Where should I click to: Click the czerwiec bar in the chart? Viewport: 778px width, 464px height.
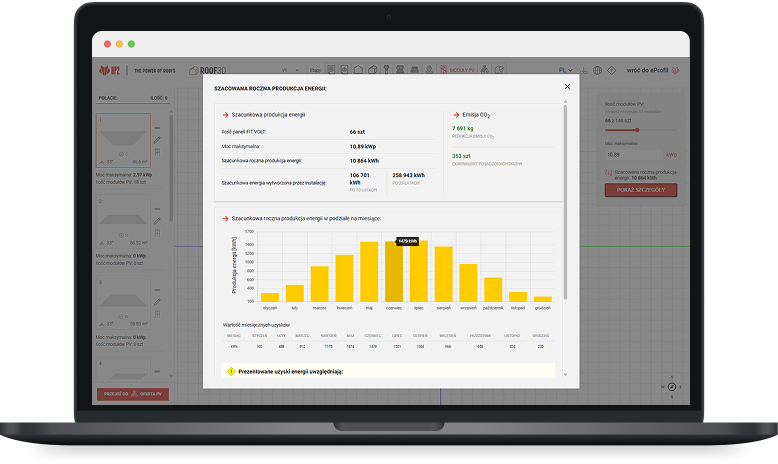point(394,272)
